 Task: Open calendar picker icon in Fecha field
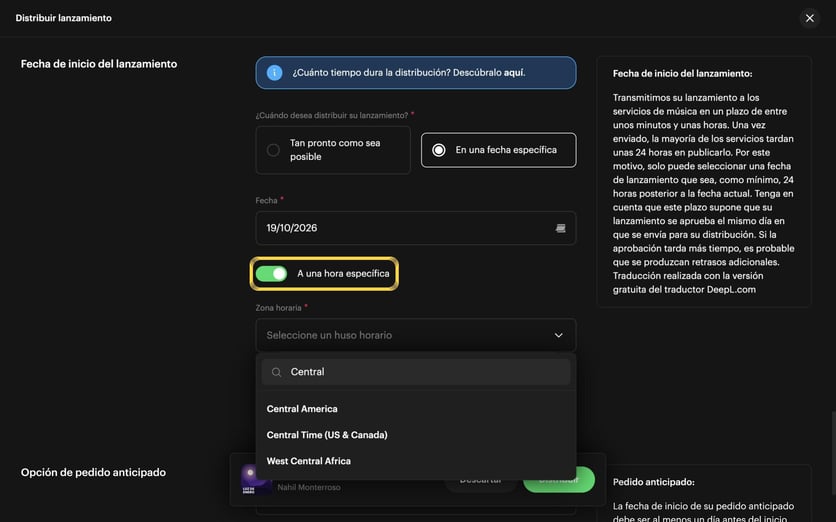coord(560,228)
